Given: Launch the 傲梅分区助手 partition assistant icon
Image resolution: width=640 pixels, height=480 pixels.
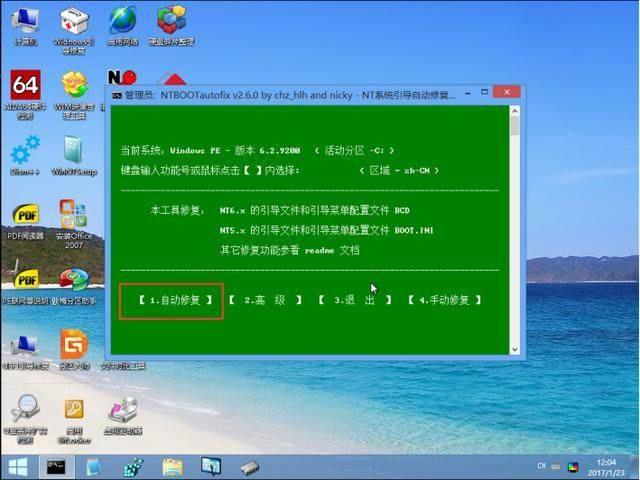Looking at the screenshot, I should pyautogui.click(x=74, y=287).
